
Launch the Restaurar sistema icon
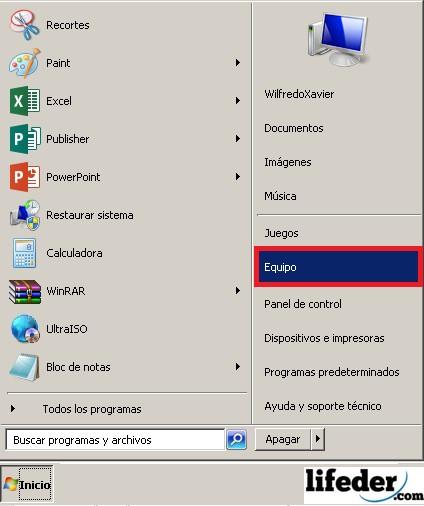point(25,215)
